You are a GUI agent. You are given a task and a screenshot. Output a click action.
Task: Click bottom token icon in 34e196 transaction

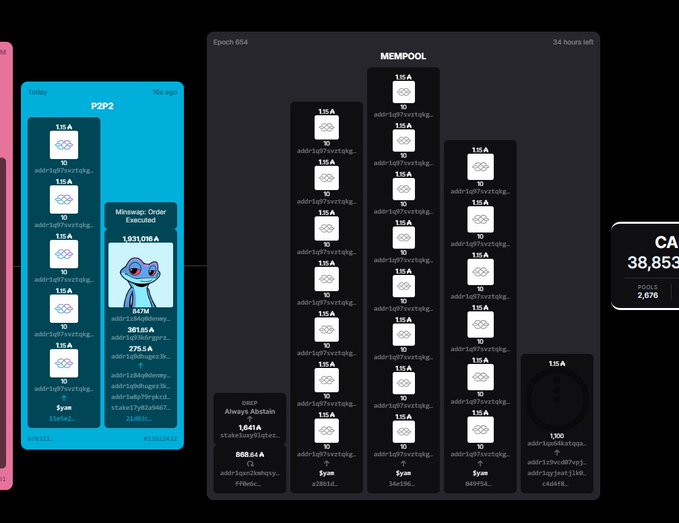pos(404,432)
